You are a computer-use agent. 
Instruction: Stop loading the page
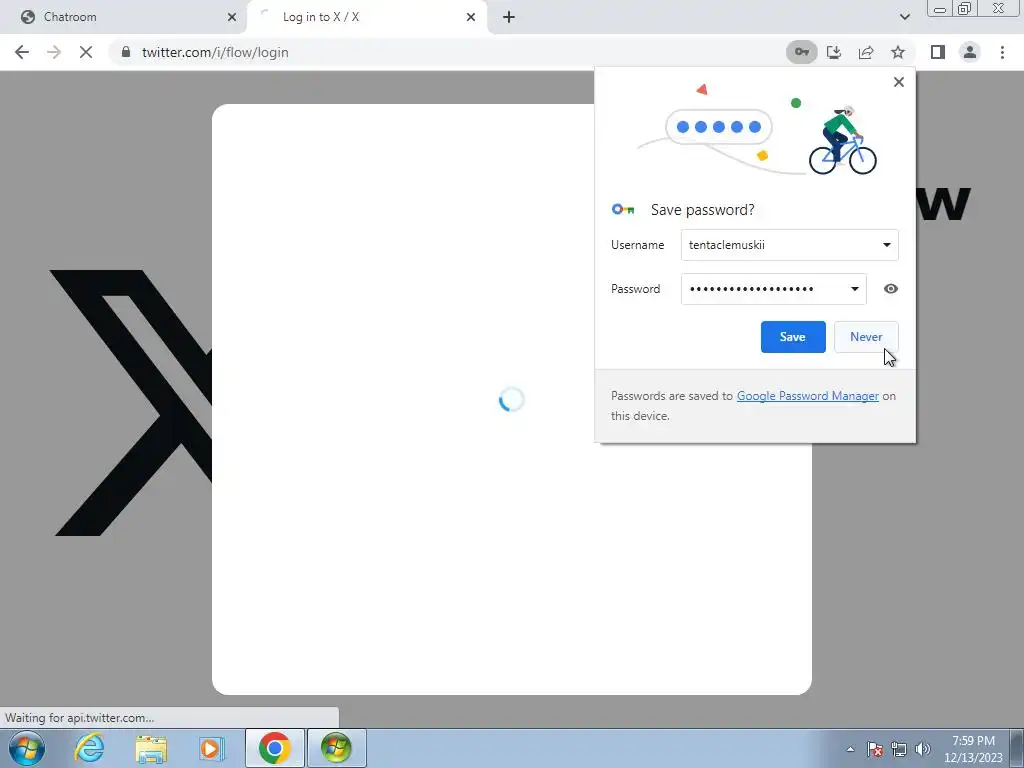tap(86, 52)
